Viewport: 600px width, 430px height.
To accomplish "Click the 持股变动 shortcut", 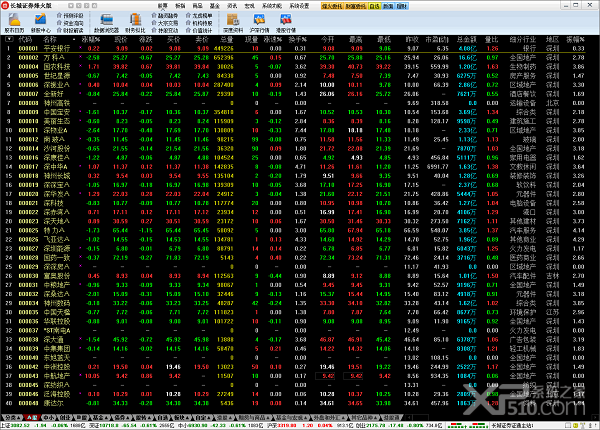I will [165, 30].
